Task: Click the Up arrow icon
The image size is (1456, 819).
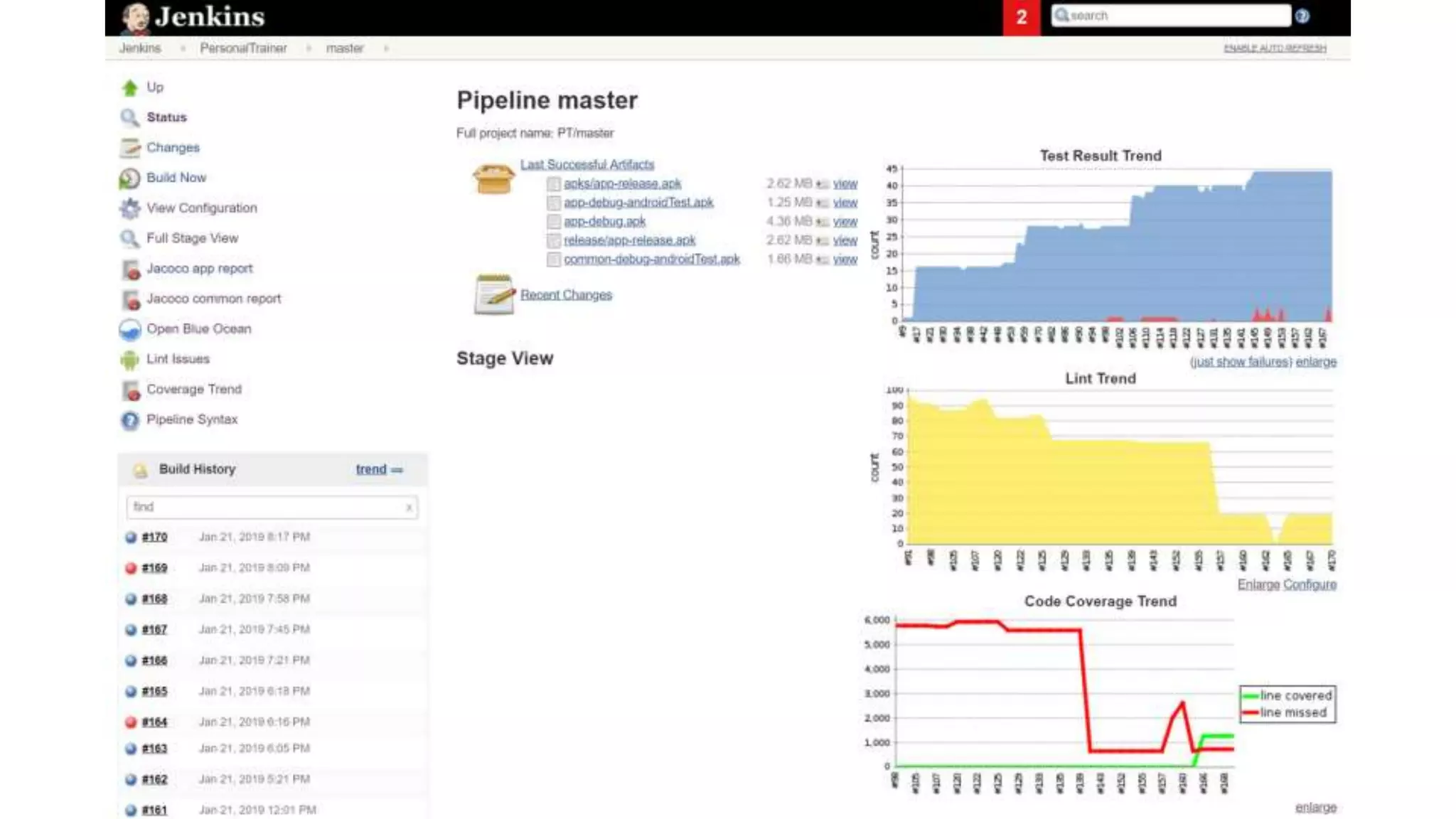Action: point(129,87)
